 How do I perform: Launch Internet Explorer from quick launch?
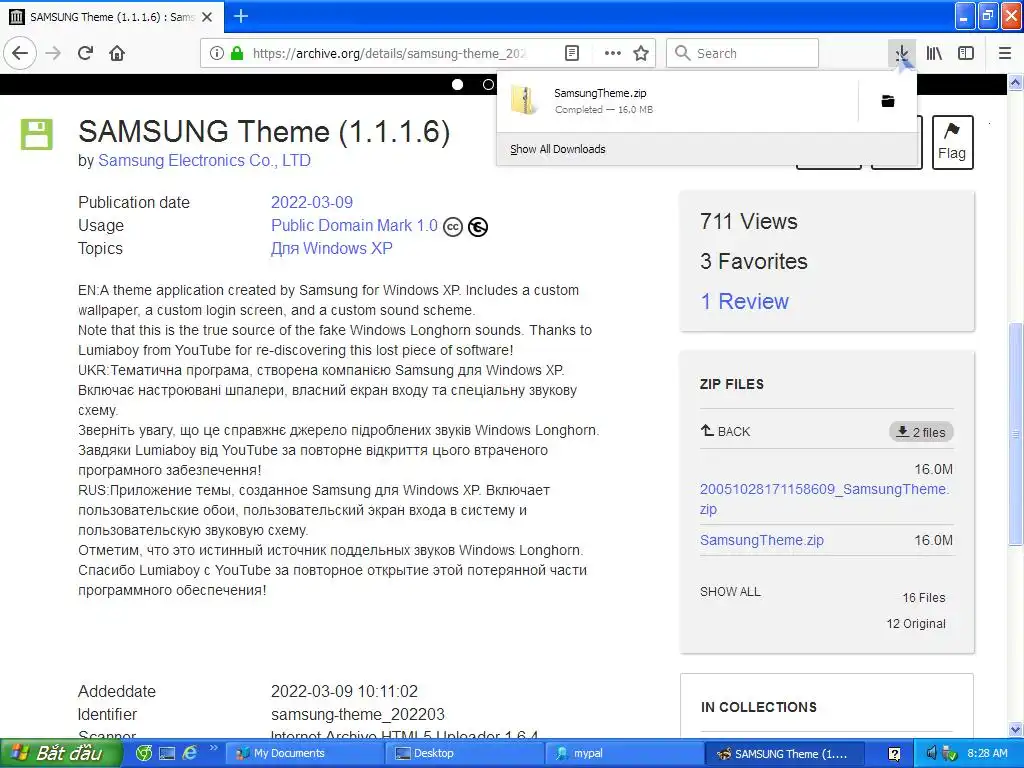point(189,753)
